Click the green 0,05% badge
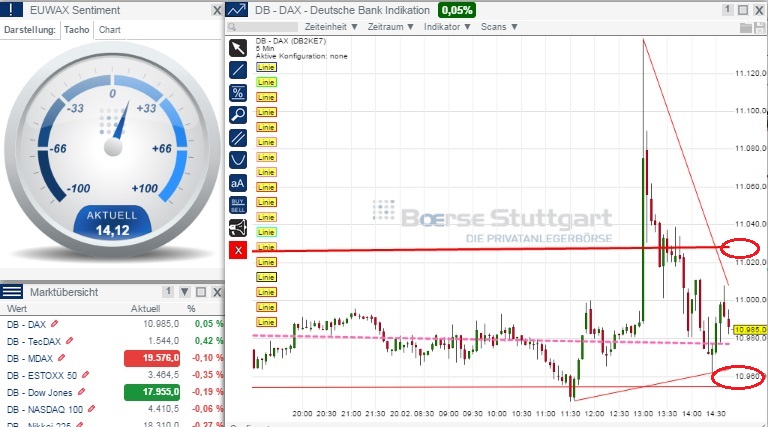The image size is (768, 427). 456,10
